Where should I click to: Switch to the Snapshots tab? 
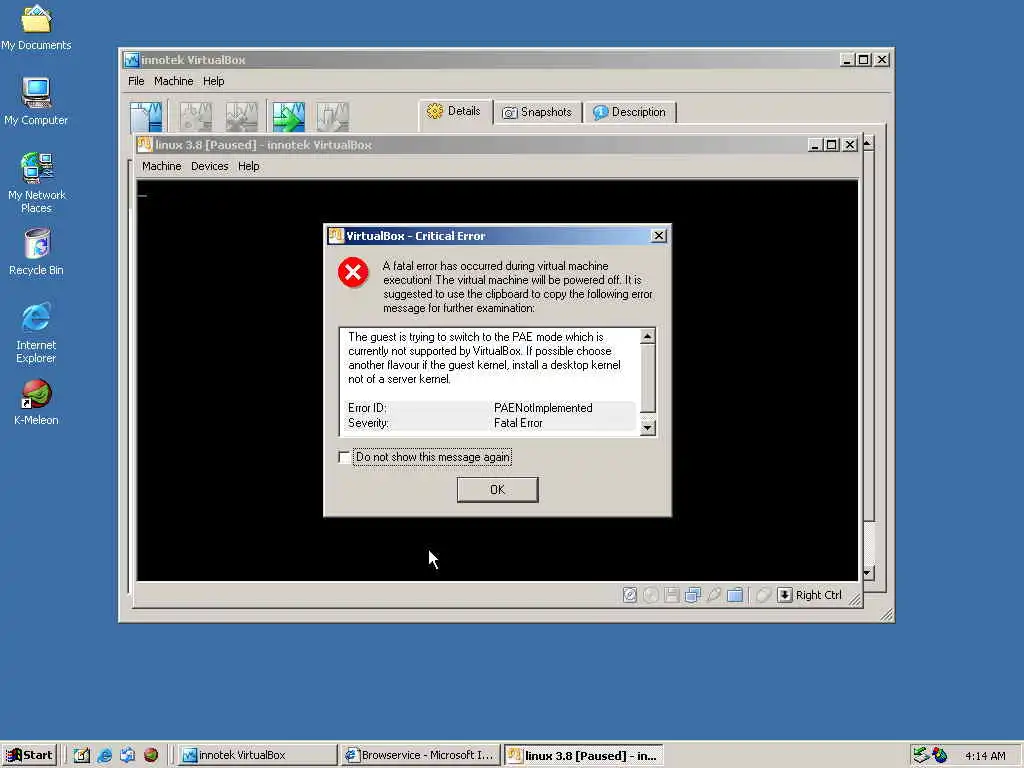[537, 112]
